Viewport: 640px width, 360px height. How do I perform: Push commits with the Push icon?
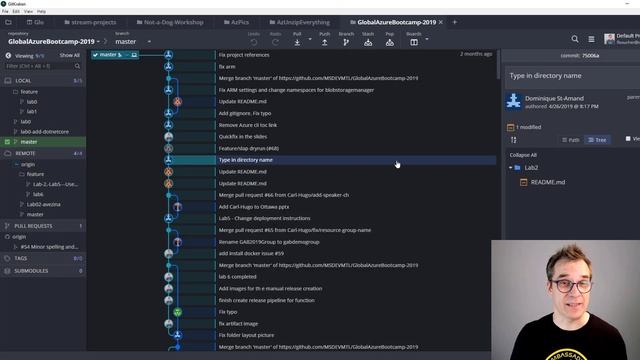click(324, 42)
